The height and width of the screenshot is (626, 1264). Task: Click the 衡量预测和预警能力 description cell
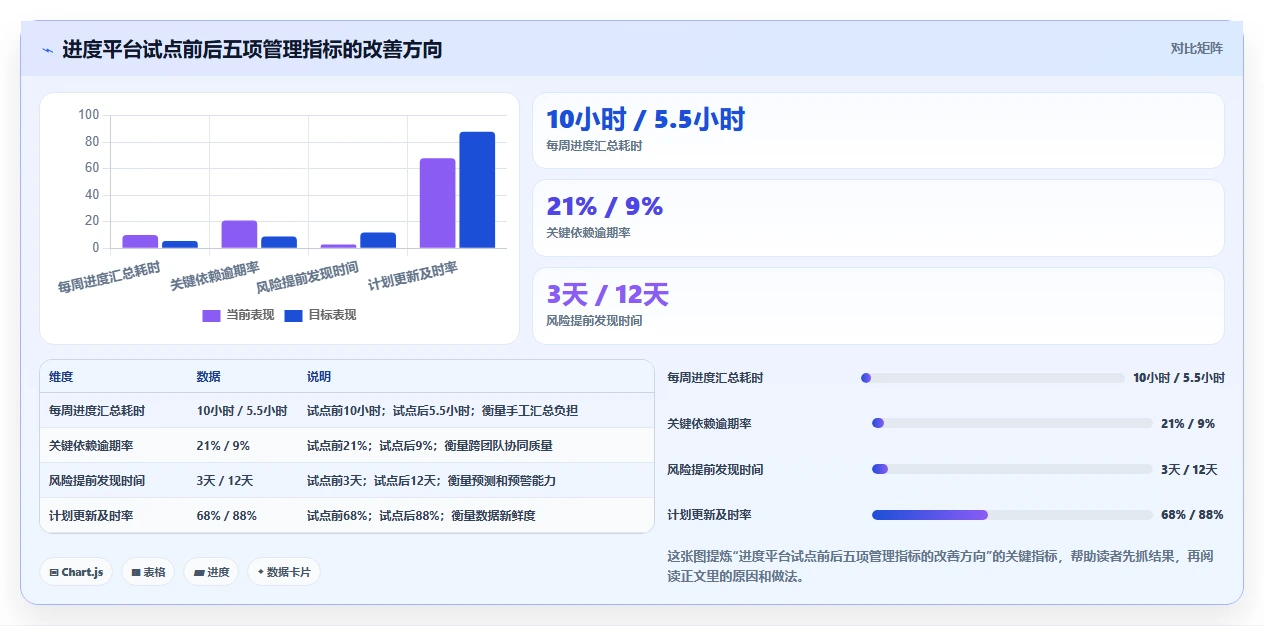tap(431, 481)
